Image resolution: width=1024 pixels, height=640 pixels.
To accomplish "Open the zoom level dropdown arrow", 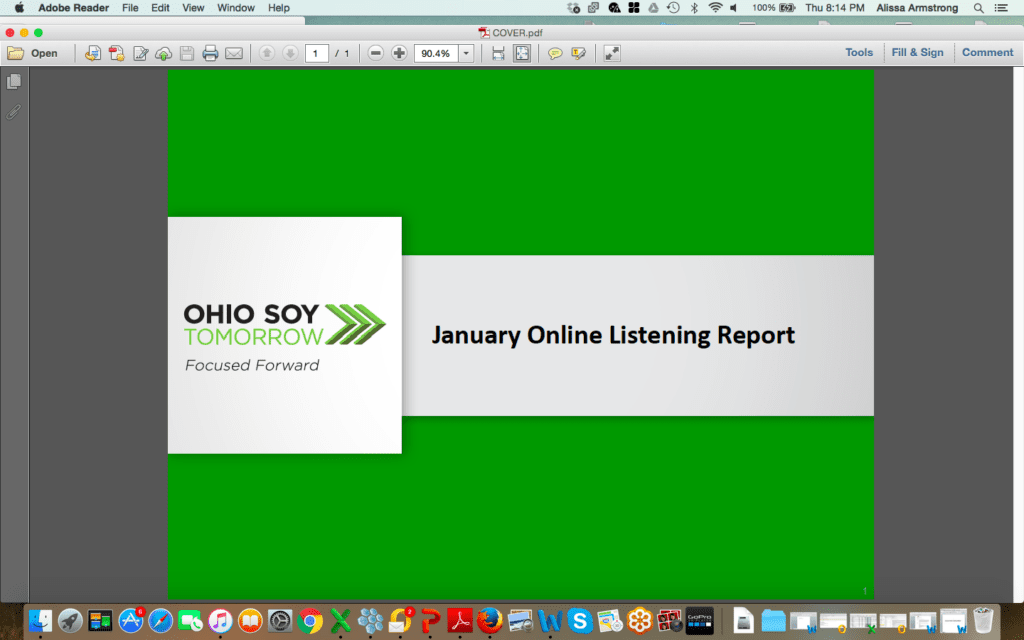I will [x=466, y=54].
